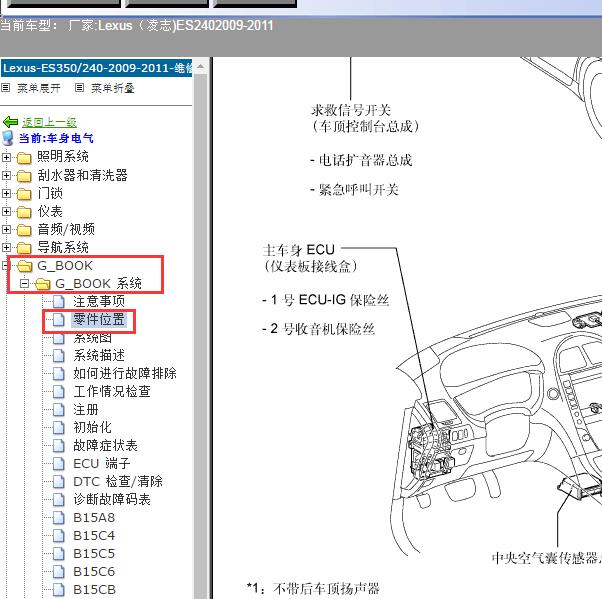Viewport: 602px width, 599px height.
Task: Select the 门锁 tree label
Action: click(50, 193)
